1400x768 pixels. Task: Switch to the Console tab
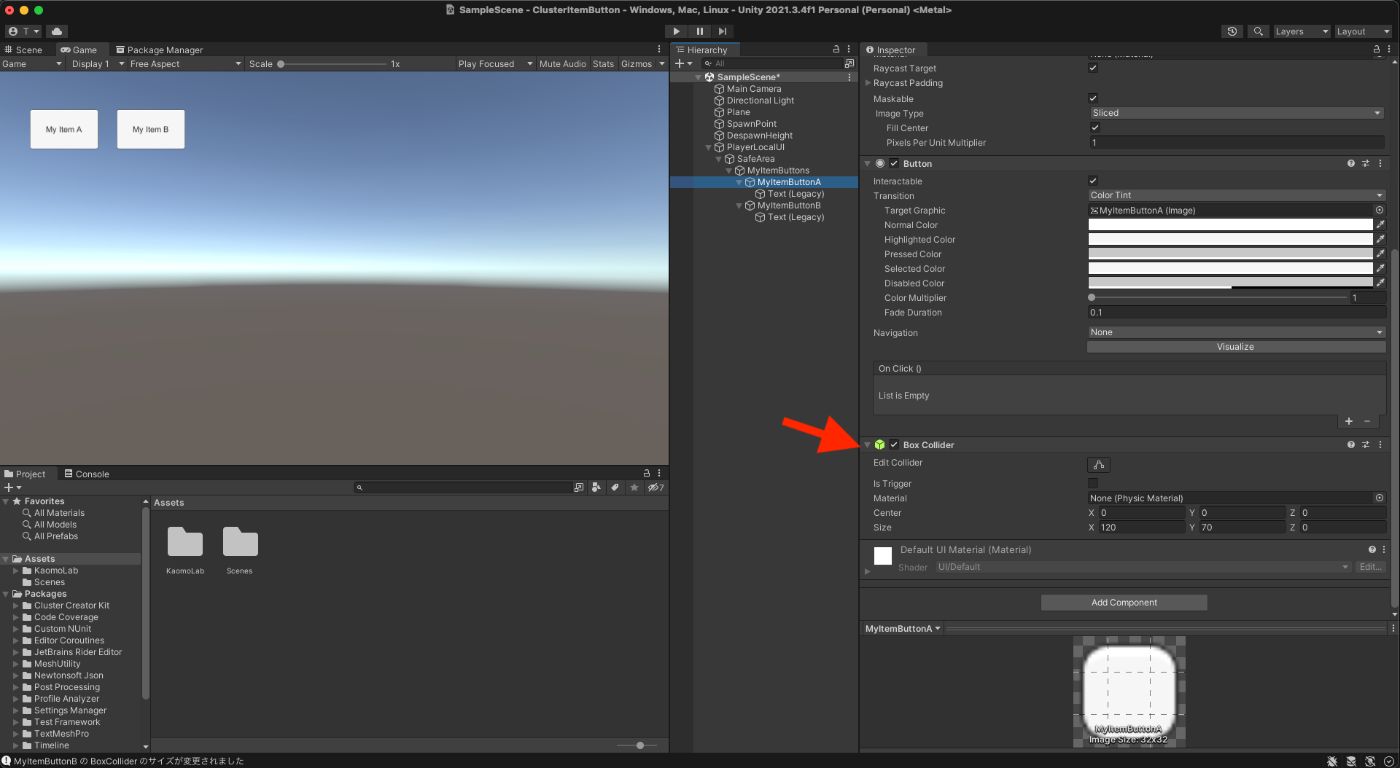(87, 473)
